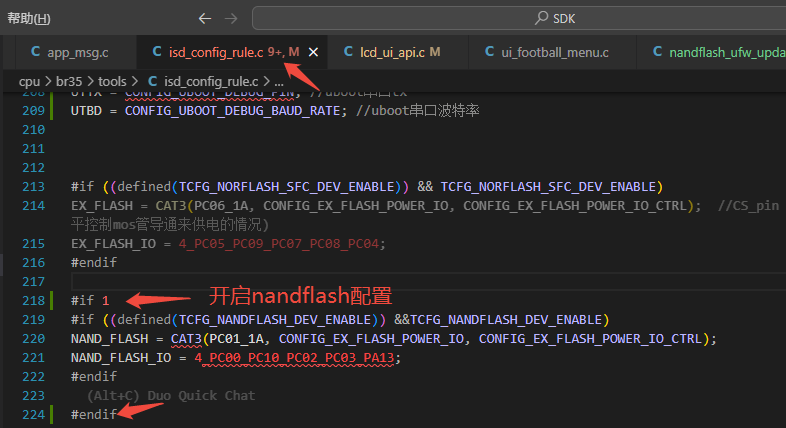Screen dimensions: 786x428
Task: Click line number 224
Action: [x=34, y=415]
